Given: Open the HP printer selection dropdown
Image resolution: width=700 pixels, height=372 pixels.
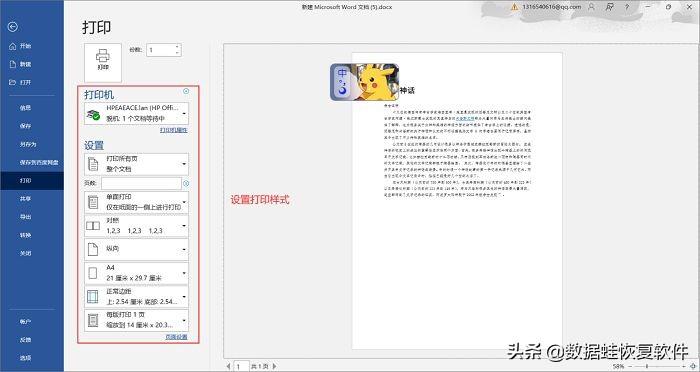Looking at the screenshot, I should point(137,113).
